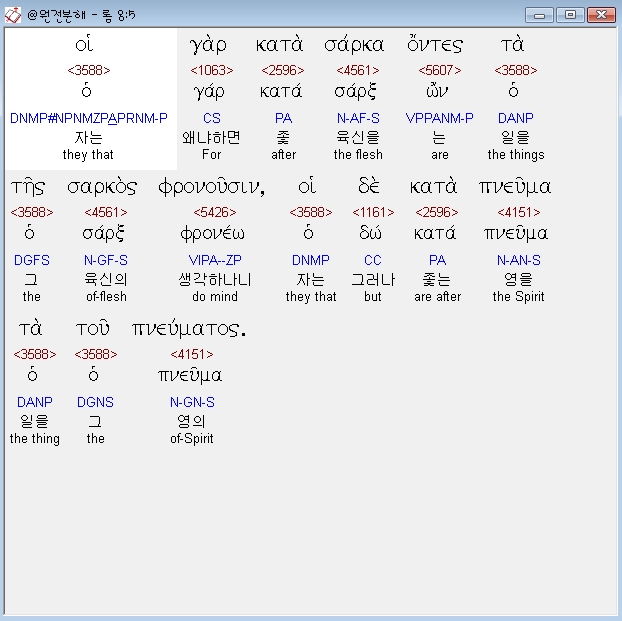Click the English gloss "the things"
622x621 pixels.
click(x=516, y=155)
